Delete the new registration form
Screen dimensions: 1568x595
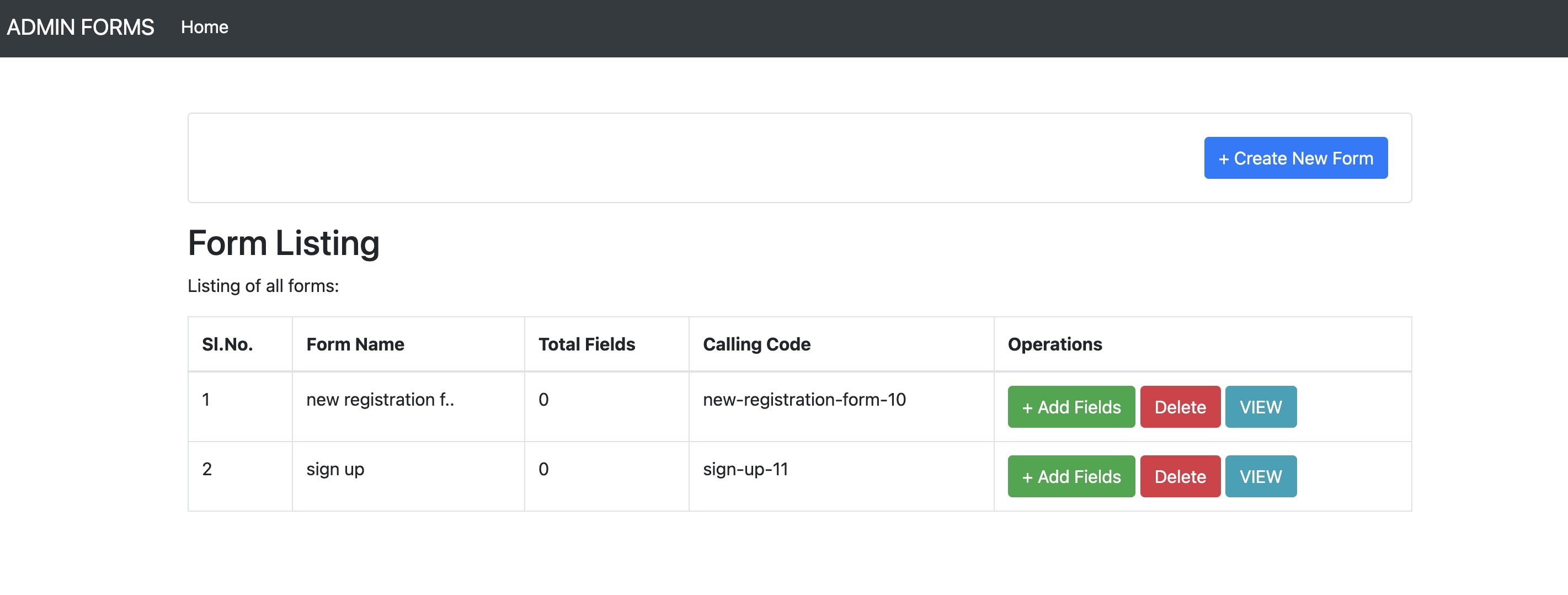pos(1180,407)
